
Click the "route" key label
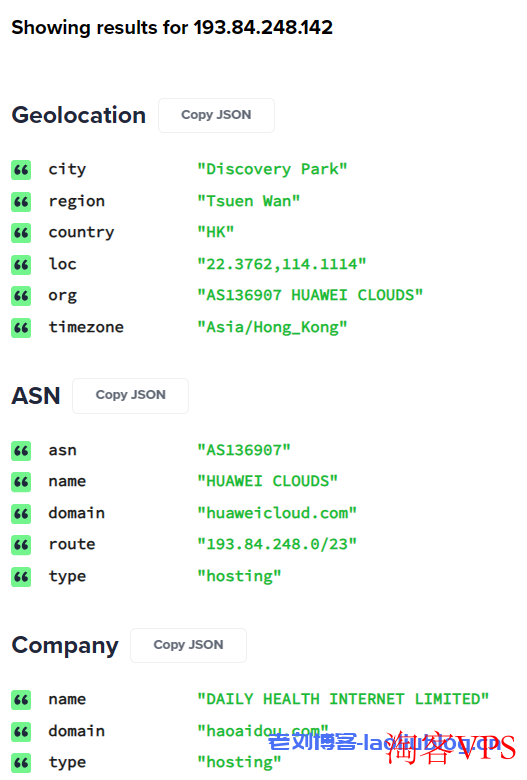pyautogui.click(x=72, y=544)
